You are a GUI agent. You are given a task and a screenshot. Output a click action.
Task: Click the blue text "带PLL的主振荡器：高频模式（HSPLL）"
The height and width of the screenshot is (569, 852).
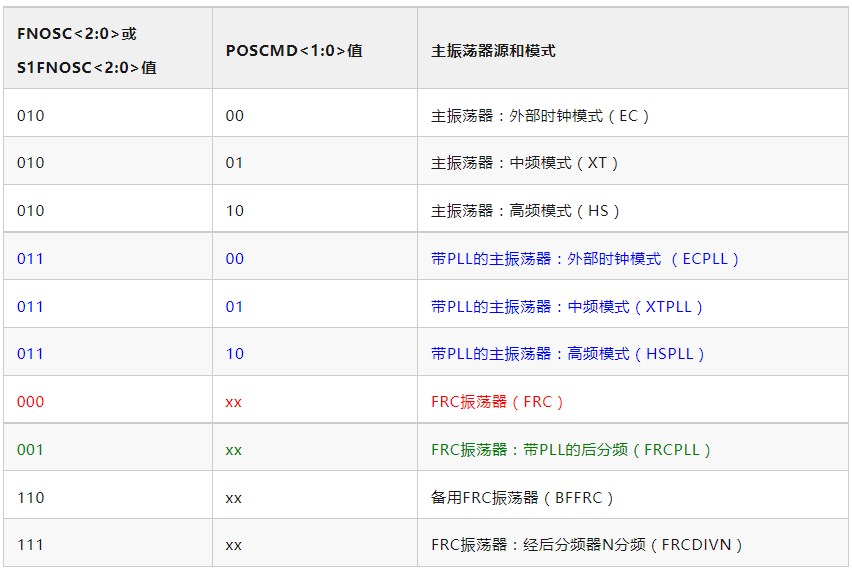click(567, 354)
